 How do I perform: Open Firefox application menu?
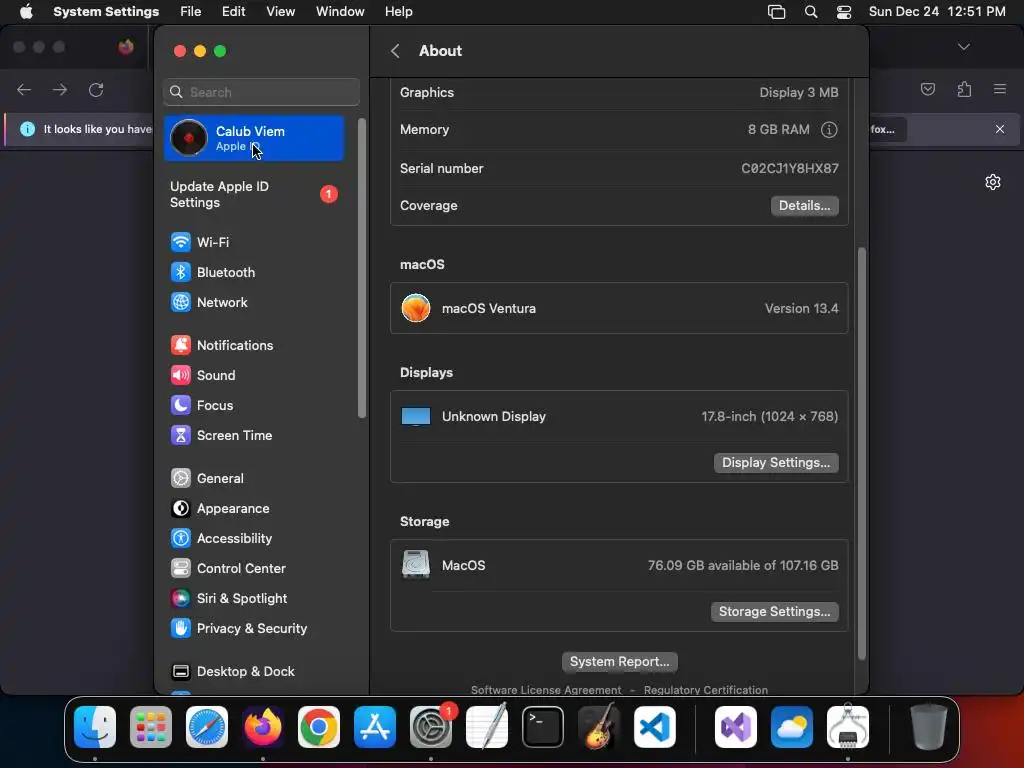pyautogui.click(x=1000, y=89)
